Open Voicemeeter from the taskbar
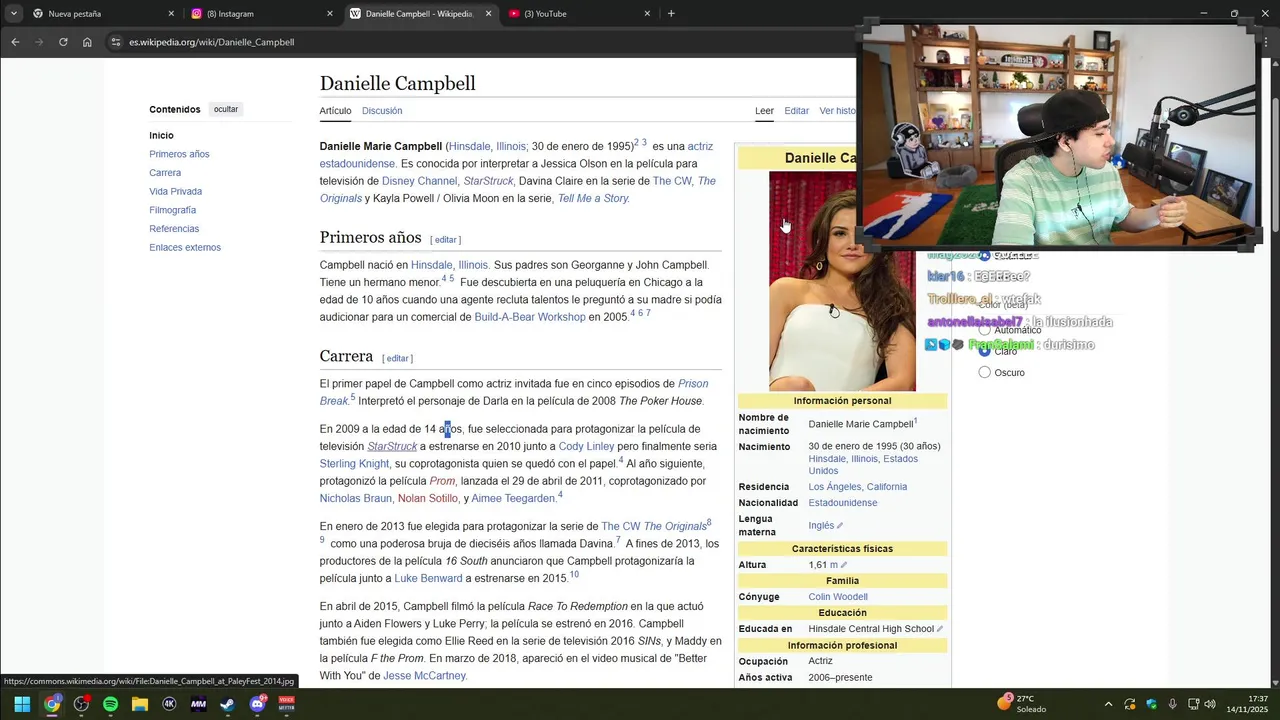 point(286,704)
